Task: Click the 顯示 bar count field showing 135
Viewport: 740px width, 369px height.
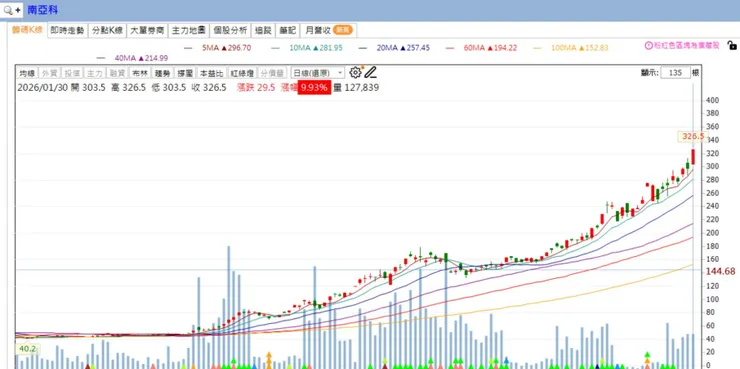Action: [675, 73]
